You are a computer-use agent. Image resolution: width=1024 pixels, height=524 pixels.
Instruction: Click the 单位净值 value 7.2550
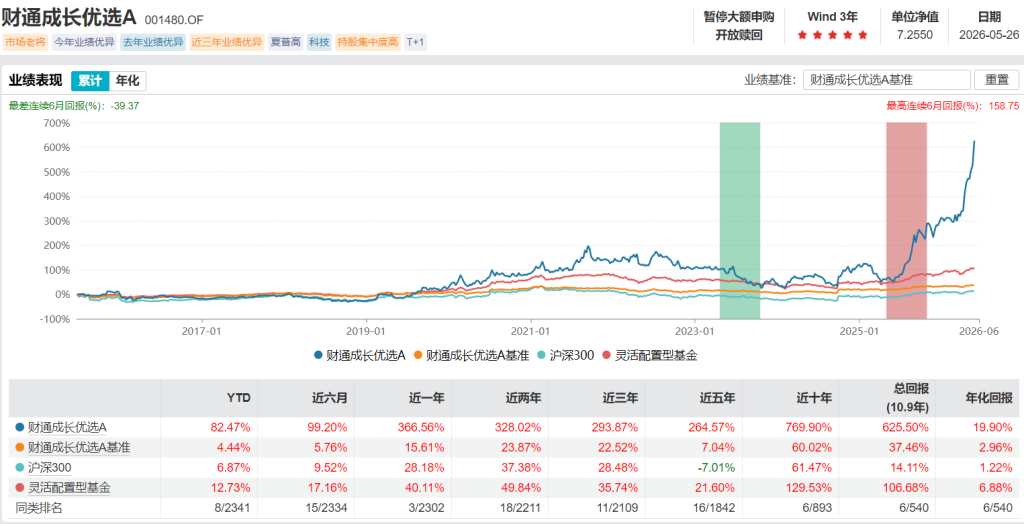pos(914,35)
